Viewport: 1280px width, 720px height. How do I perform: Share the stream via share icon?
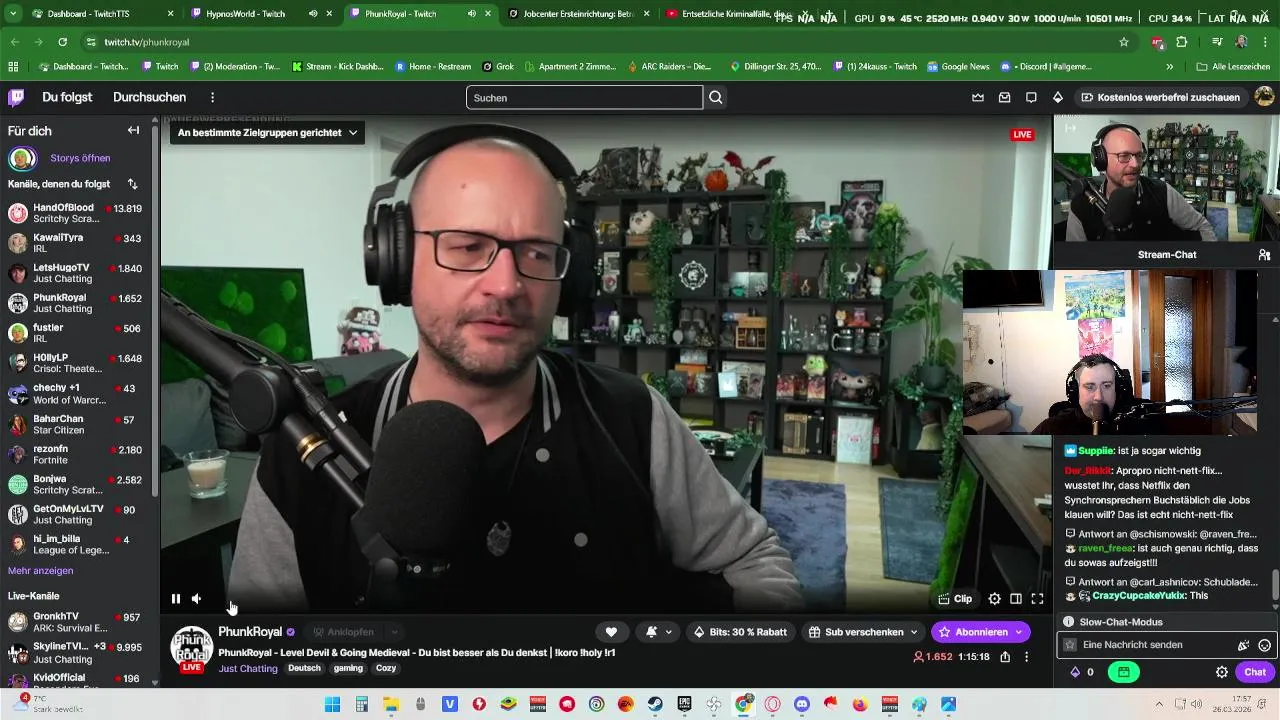tap(1005, 657)
